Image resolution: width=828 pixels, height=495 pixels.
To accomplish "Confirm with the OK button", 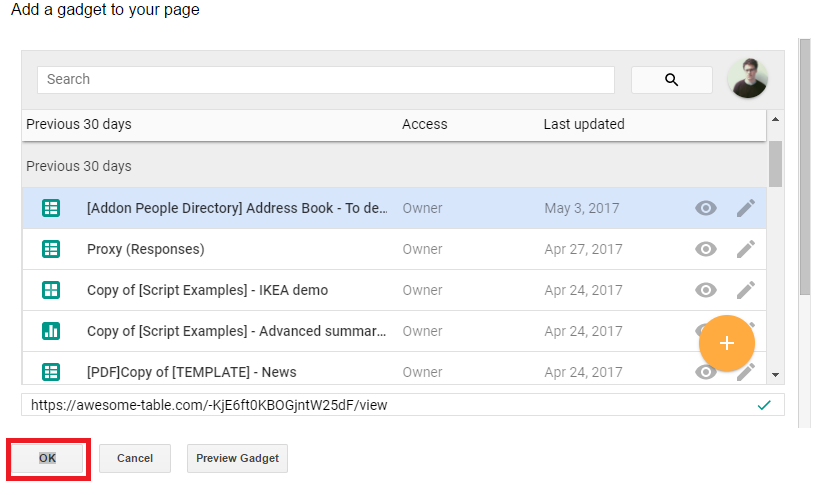I will [x=48, y=459].
